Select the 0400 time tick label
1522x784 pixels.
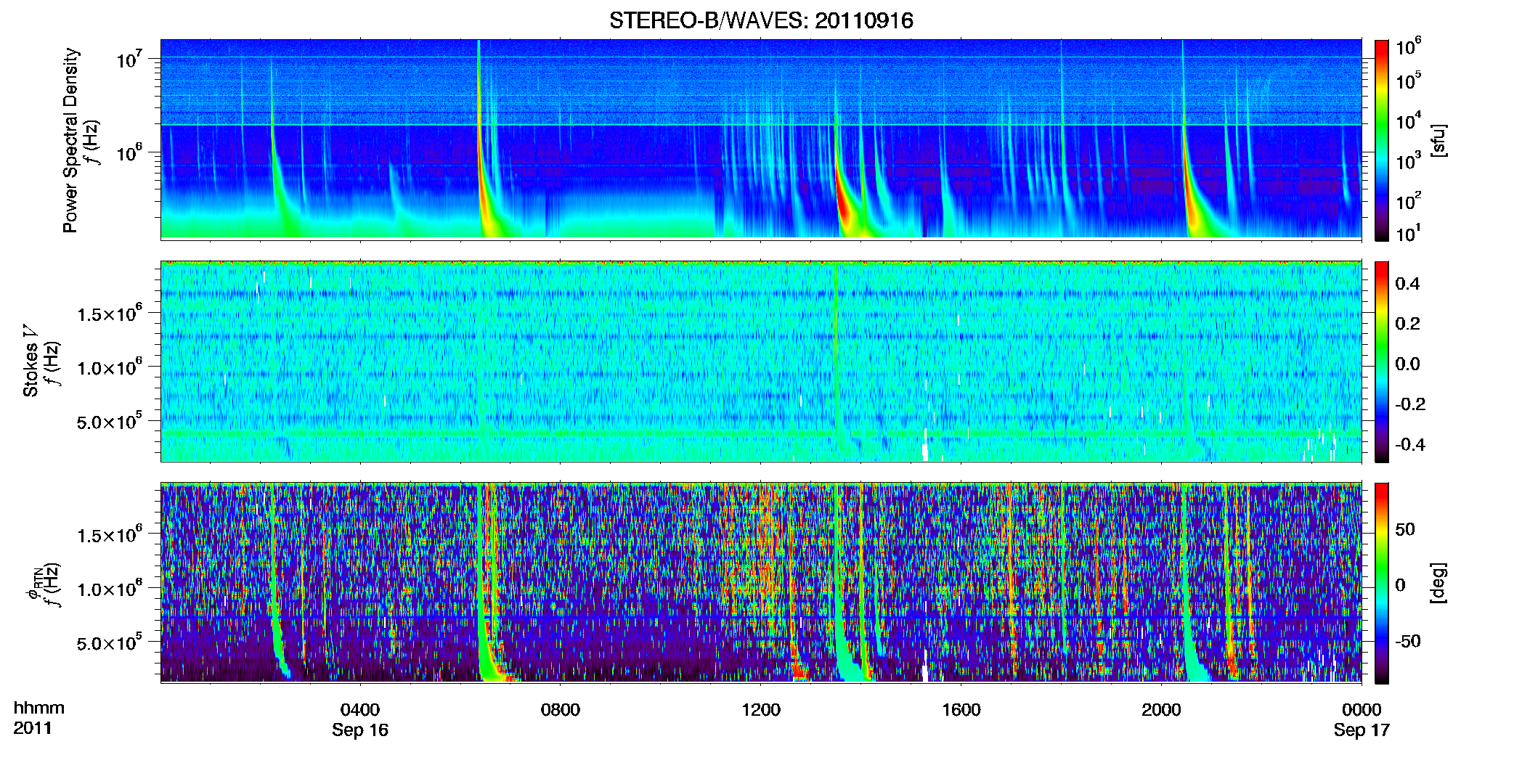(360, 710)
